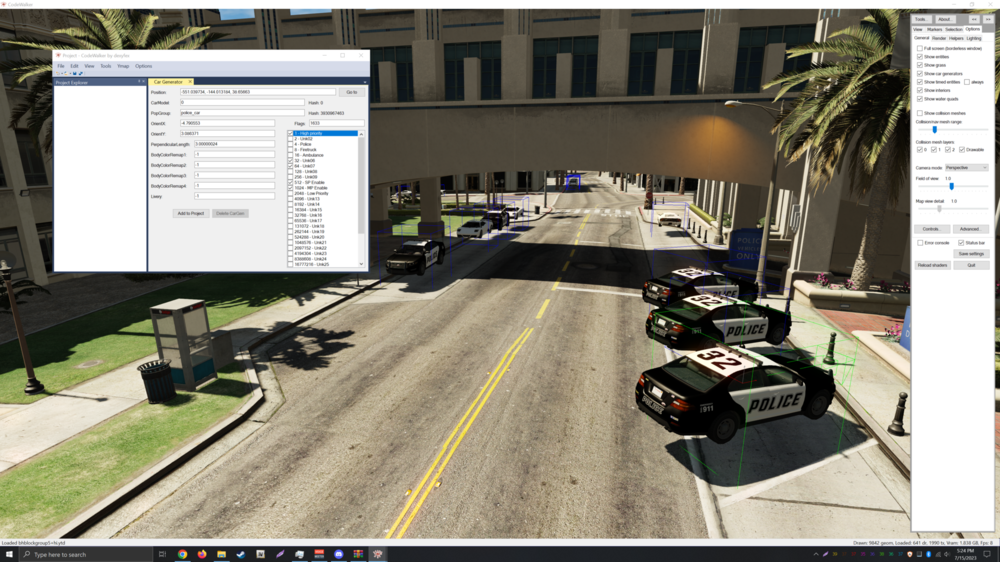Click the Save icon in Project toolbar
This screenshot has height=562, width=1000.
75,73
